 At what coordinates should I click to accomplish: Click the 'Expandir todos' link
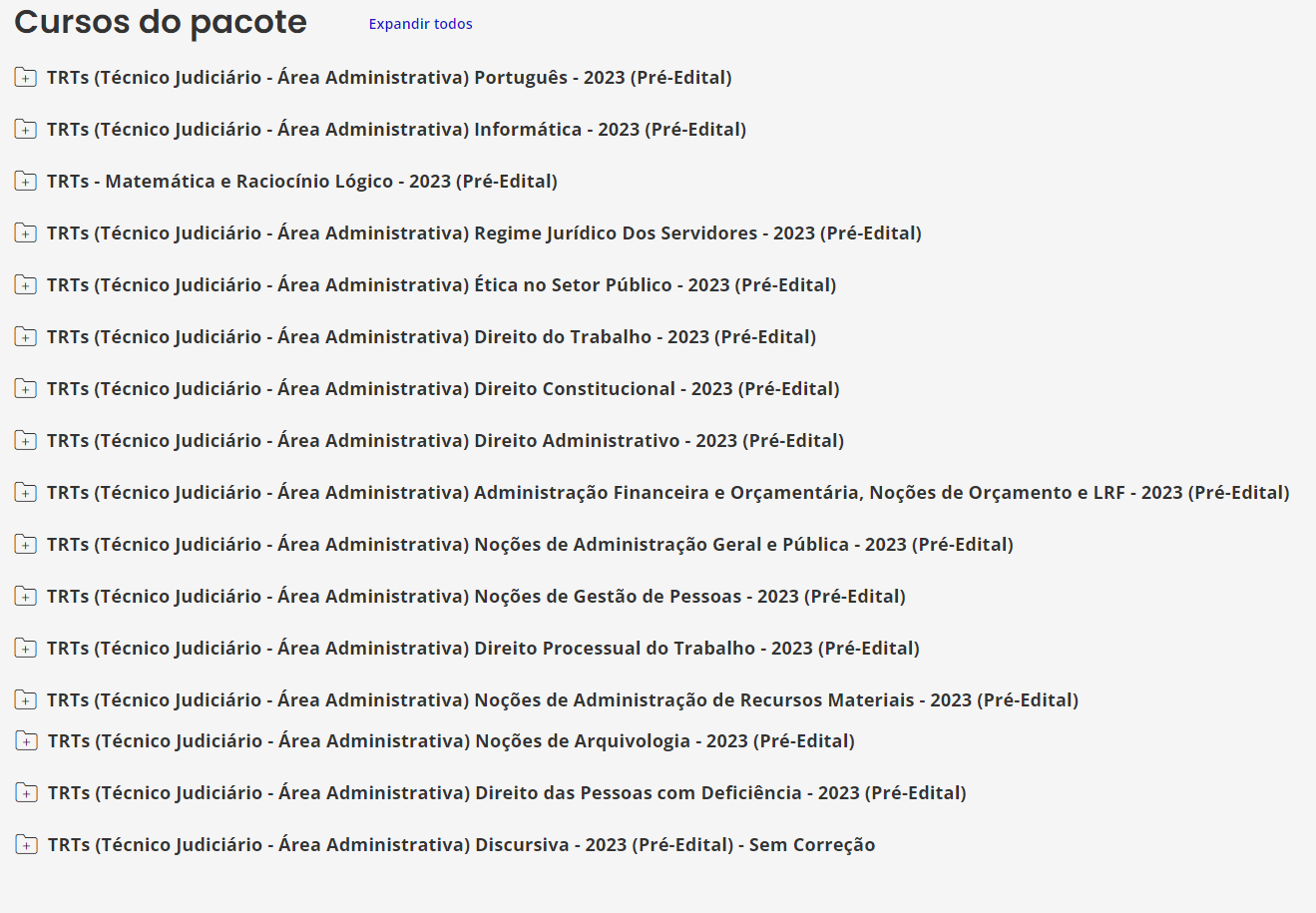[x=420, y=24]
